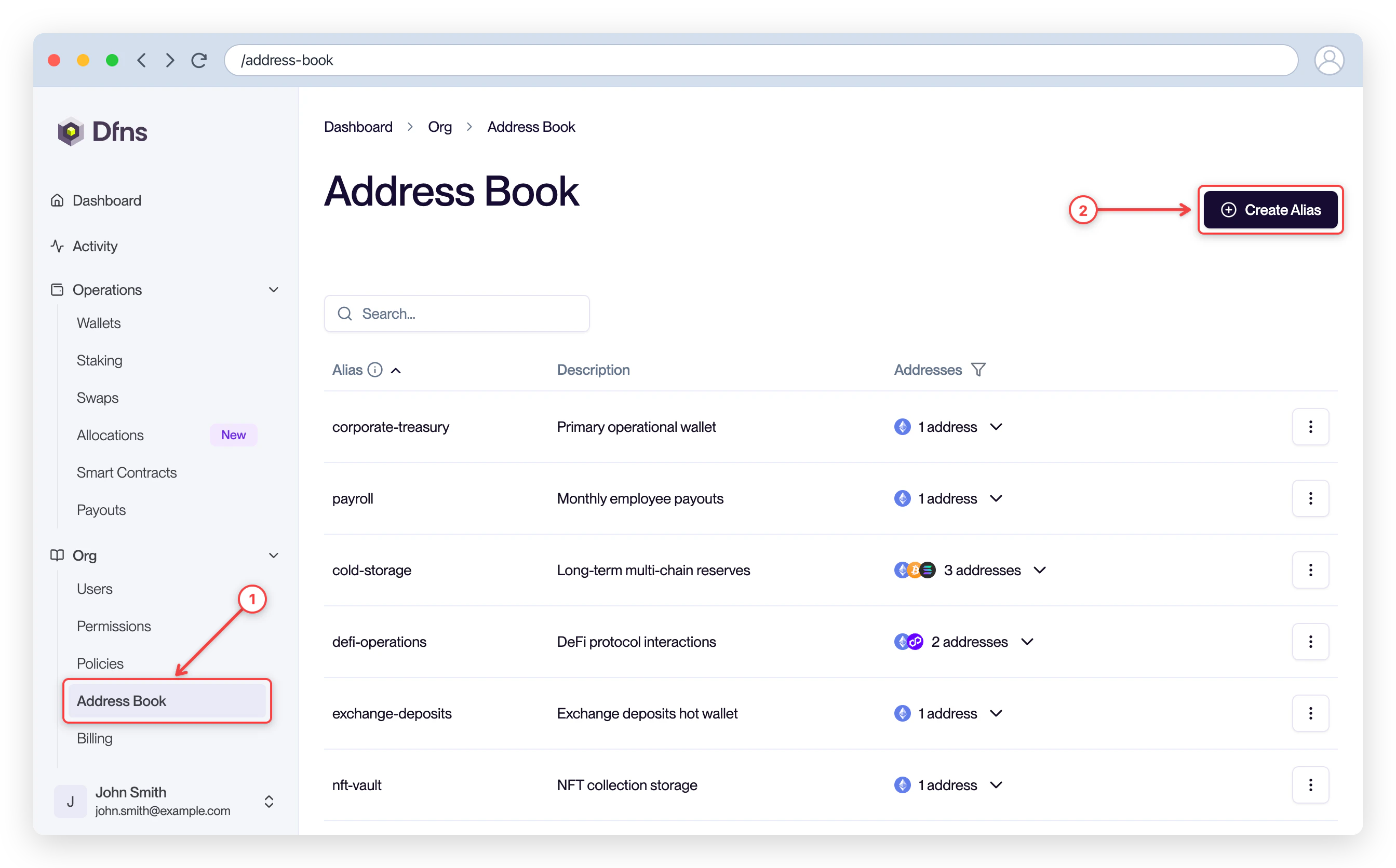Reload the page with refresh icon

click(x=199, y=60)
